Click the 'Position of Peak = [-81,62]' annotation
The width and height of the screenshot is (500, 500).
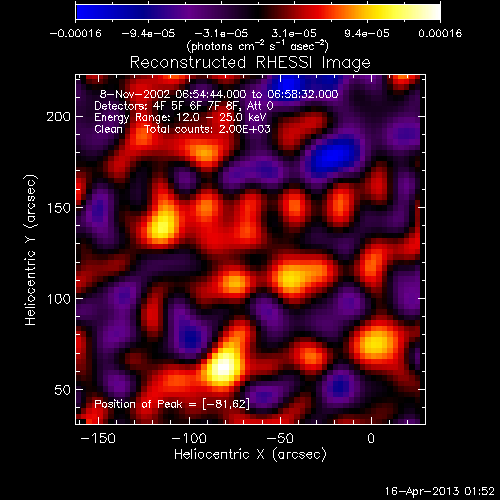click(x=172, y=404)
